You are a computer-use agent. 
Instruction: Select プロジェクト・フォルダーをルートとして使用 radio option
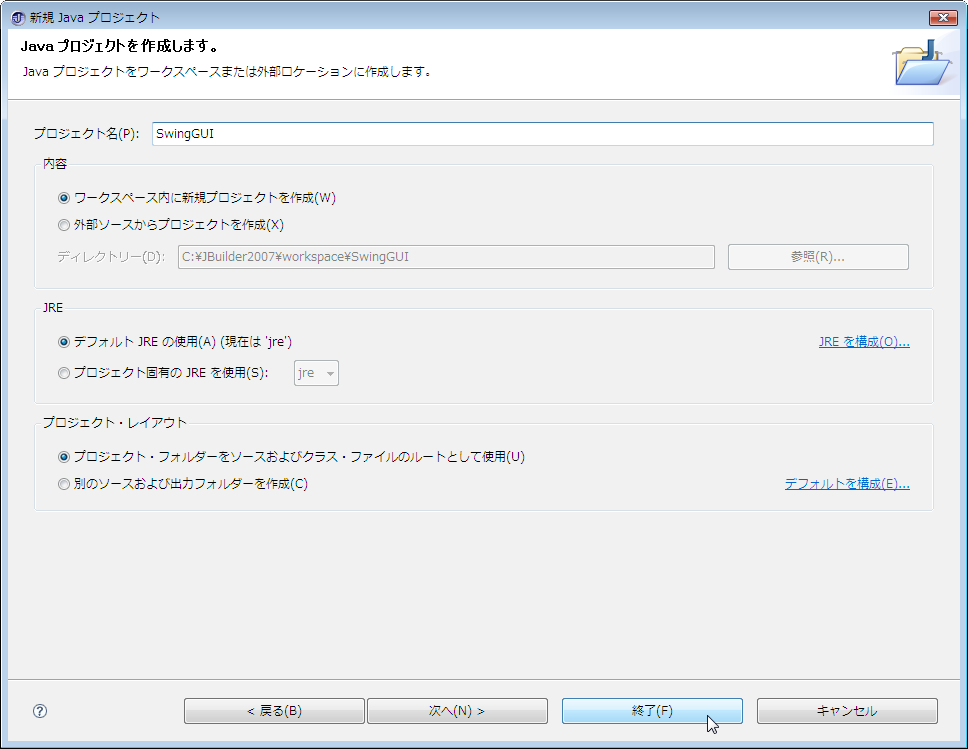(x=65, y=457)
